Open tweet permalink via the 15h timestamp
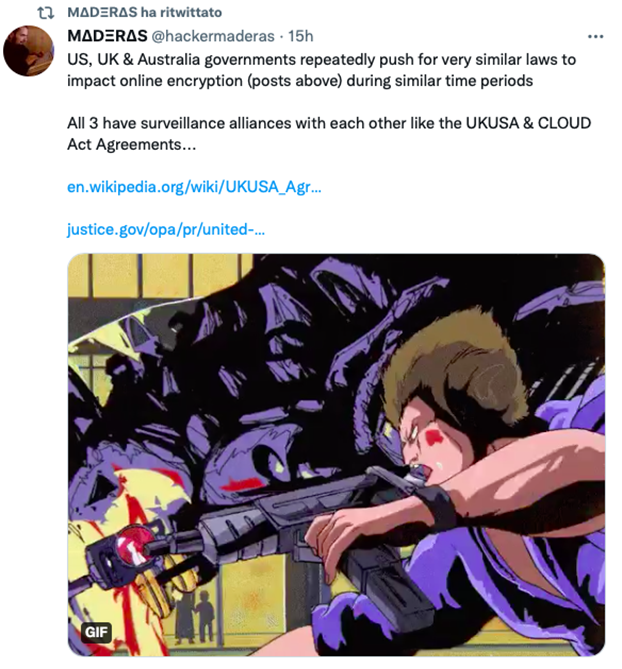The image size is (622, 669). (301, 36)
